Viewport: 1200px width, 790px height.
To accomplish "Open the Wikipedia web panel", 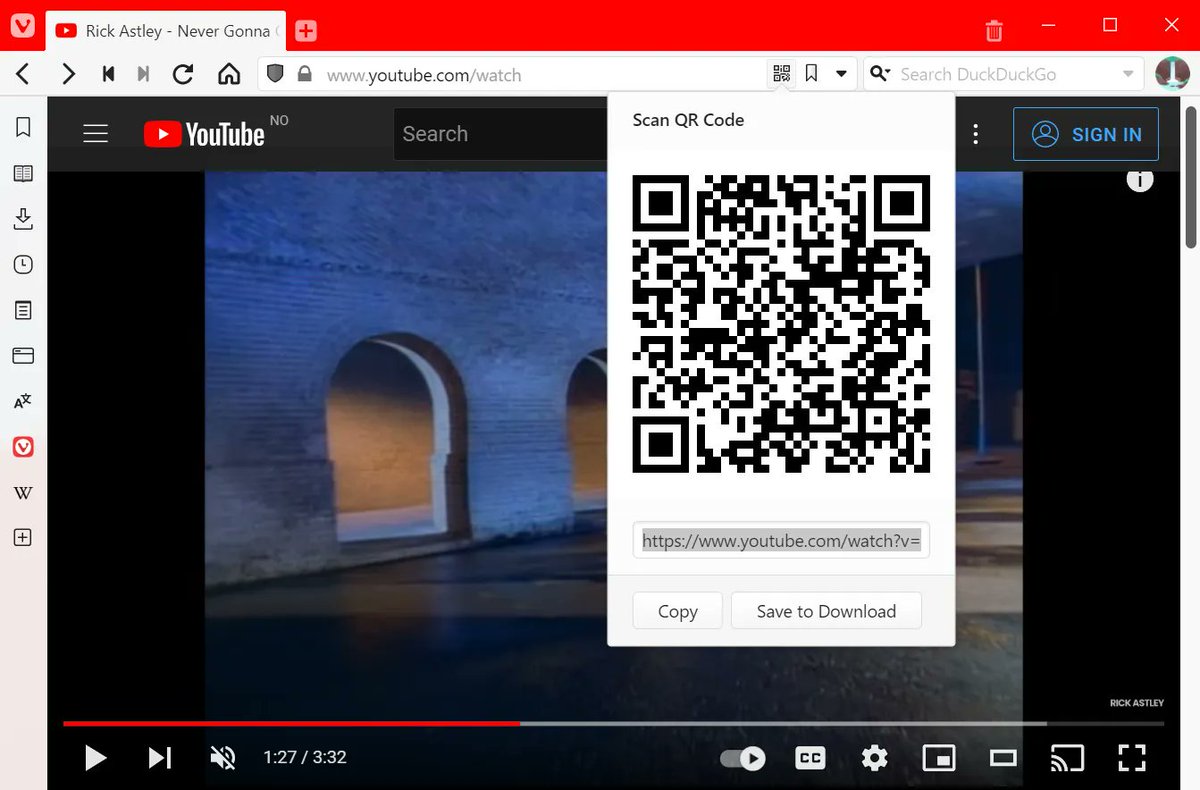I will pyautogui.click(x=23, y=492).
